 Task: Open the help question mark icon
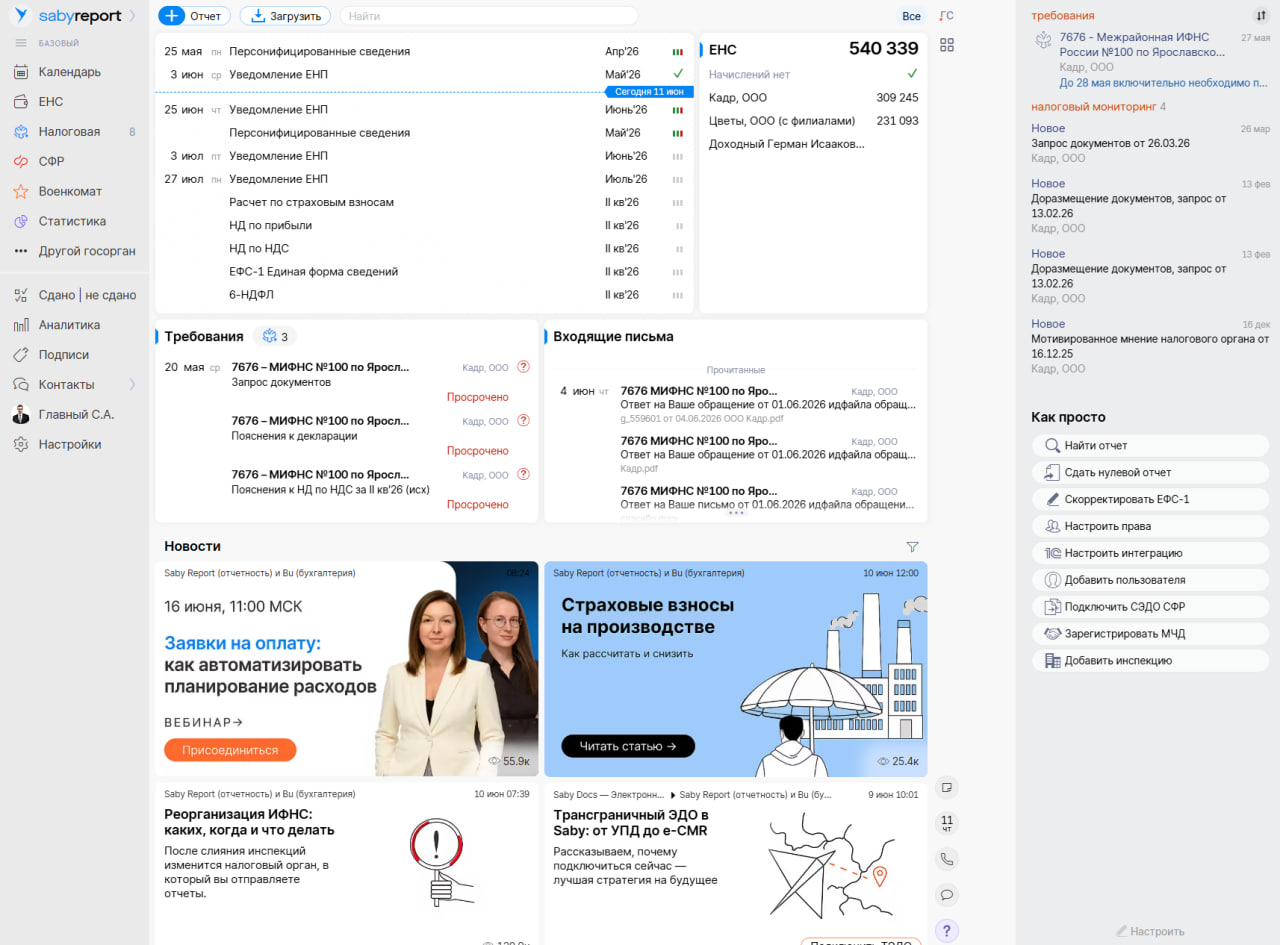click(947, 931)
